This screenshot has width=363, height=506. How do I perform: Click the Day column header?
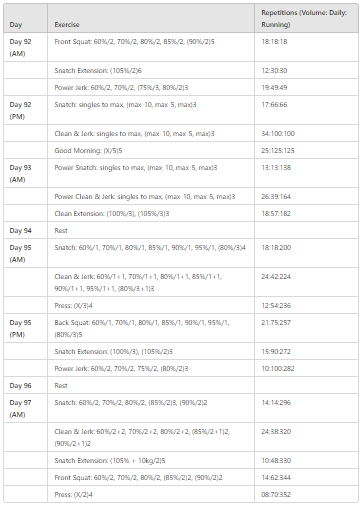[x=25, y=18]
